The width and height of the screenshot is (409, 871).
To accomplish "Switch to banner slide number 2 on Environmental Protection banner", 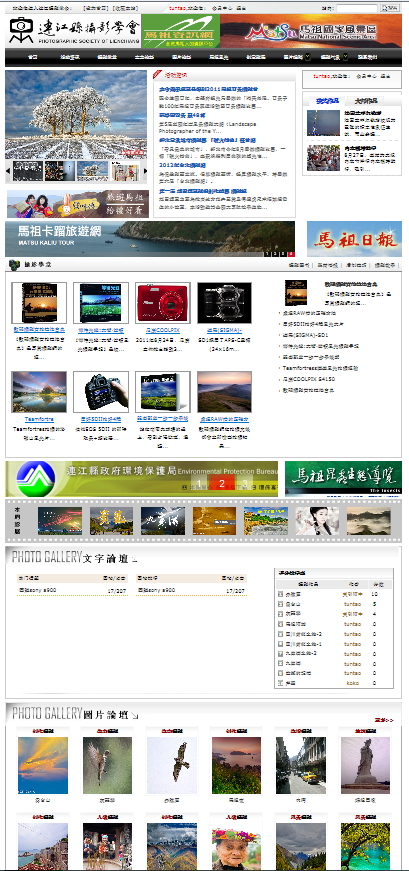I will click(x=221, y=483).
